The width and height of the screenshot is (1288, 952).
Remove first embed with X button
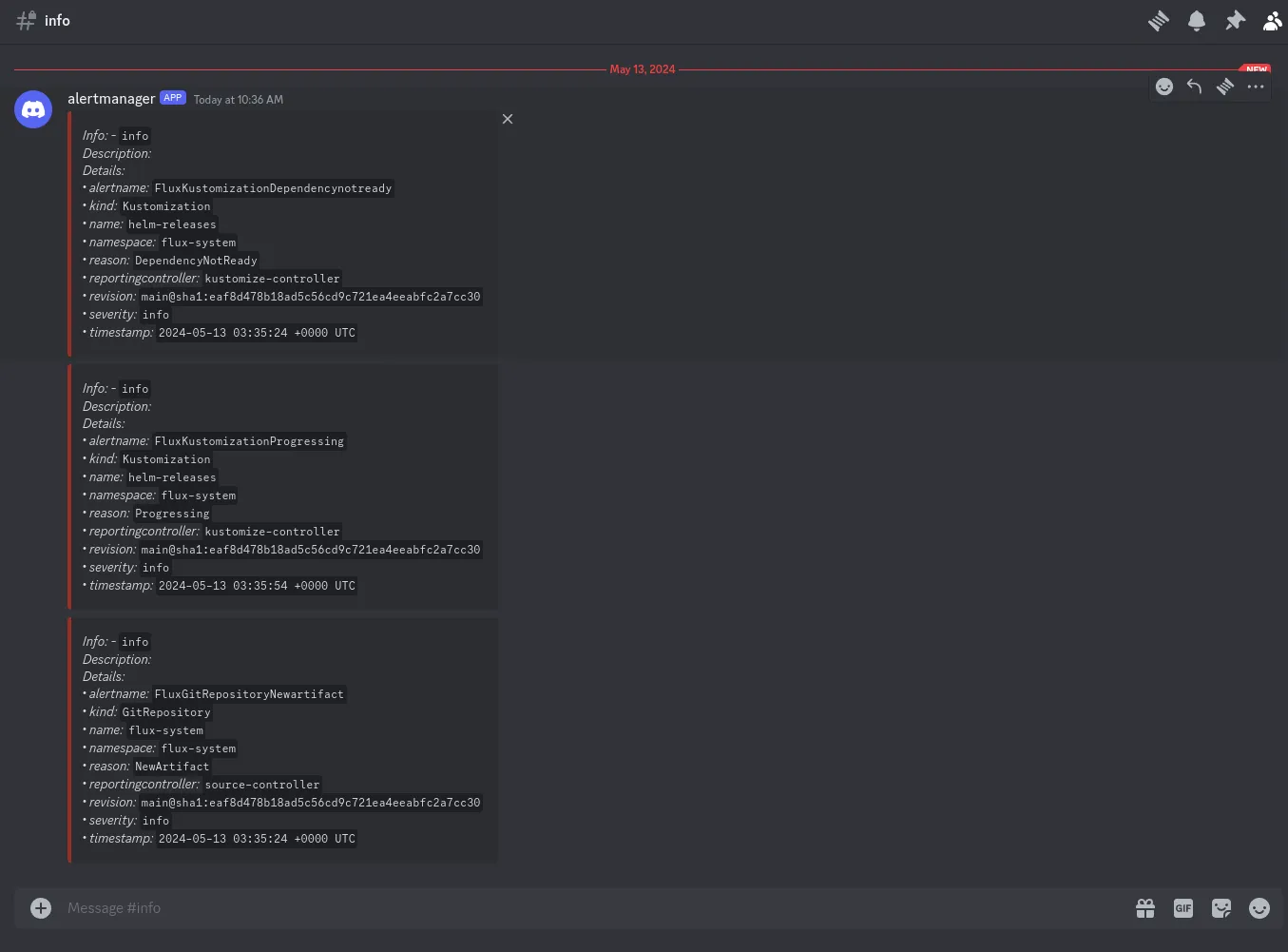click(x=508, y=119)
